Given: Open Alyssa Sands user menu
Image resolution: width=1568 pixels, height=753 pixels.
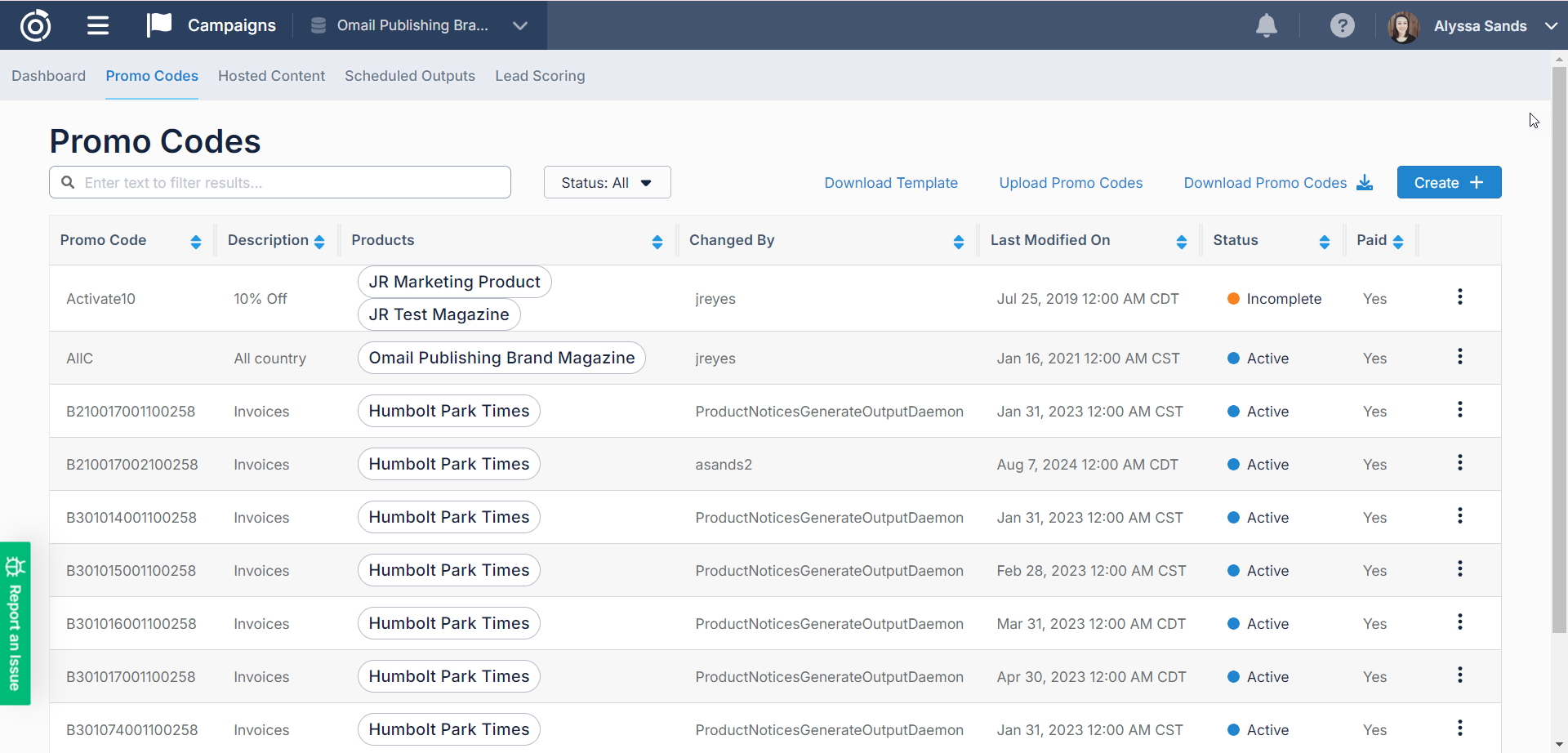Looking at the screenshot, I should (x=1478, y=26).
